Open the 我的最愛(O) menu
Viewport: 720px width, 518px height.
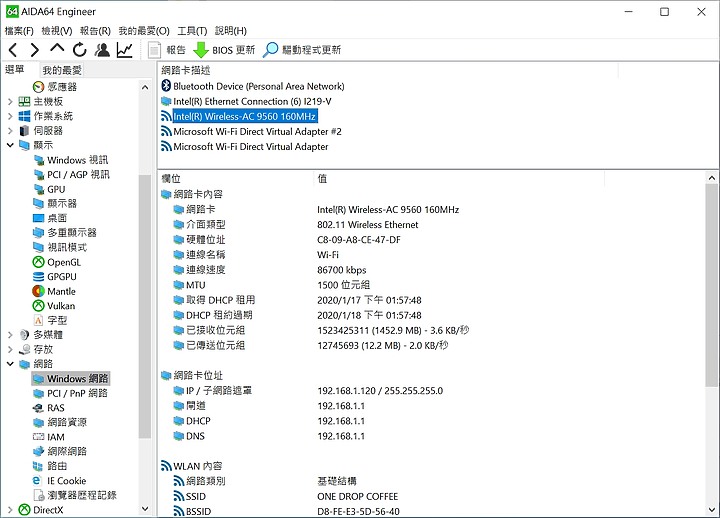[144, 31]
